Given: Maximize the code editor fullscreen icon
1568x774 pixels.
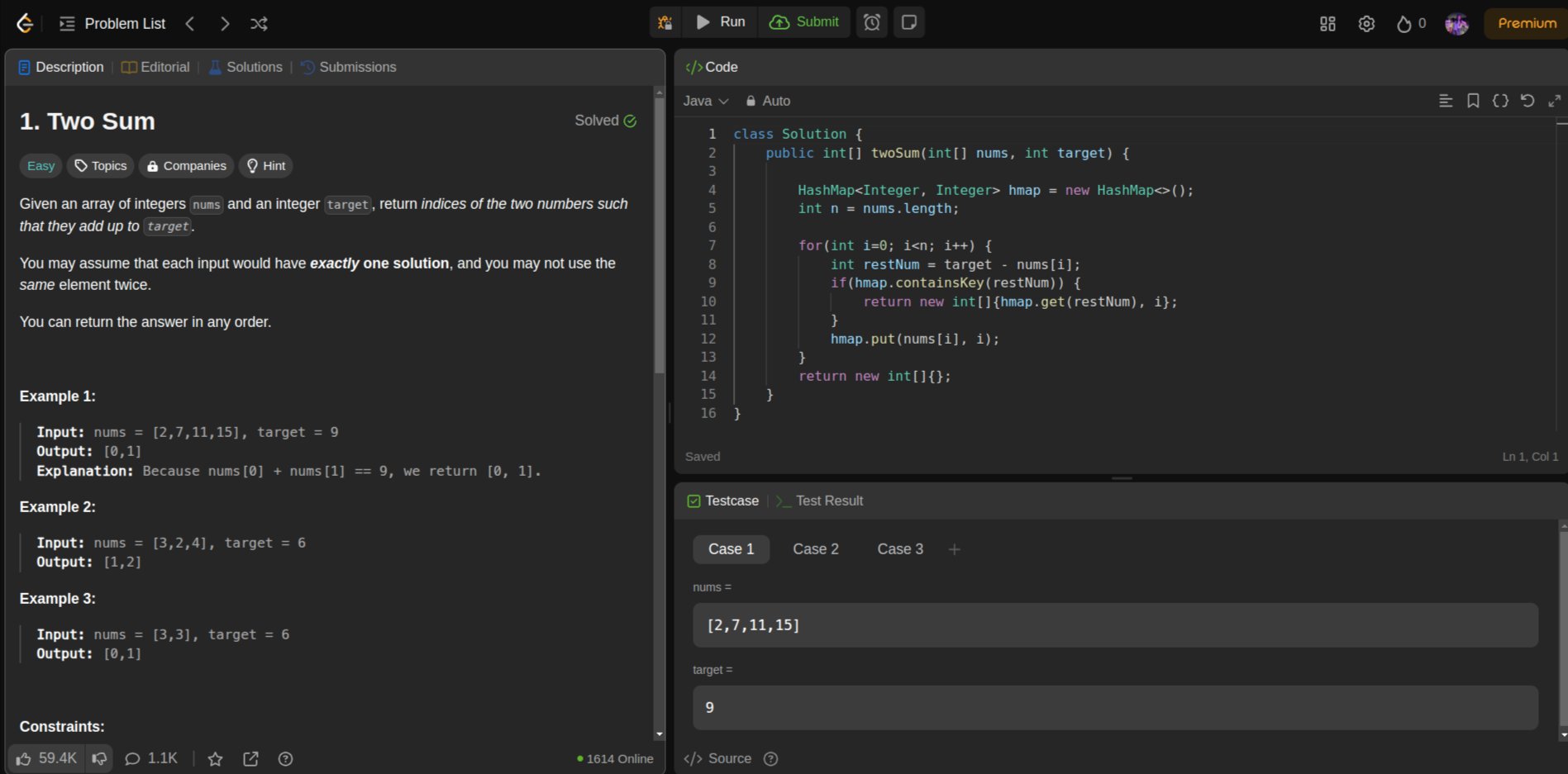Looking at the screenshot, I should coord(1554,101).
